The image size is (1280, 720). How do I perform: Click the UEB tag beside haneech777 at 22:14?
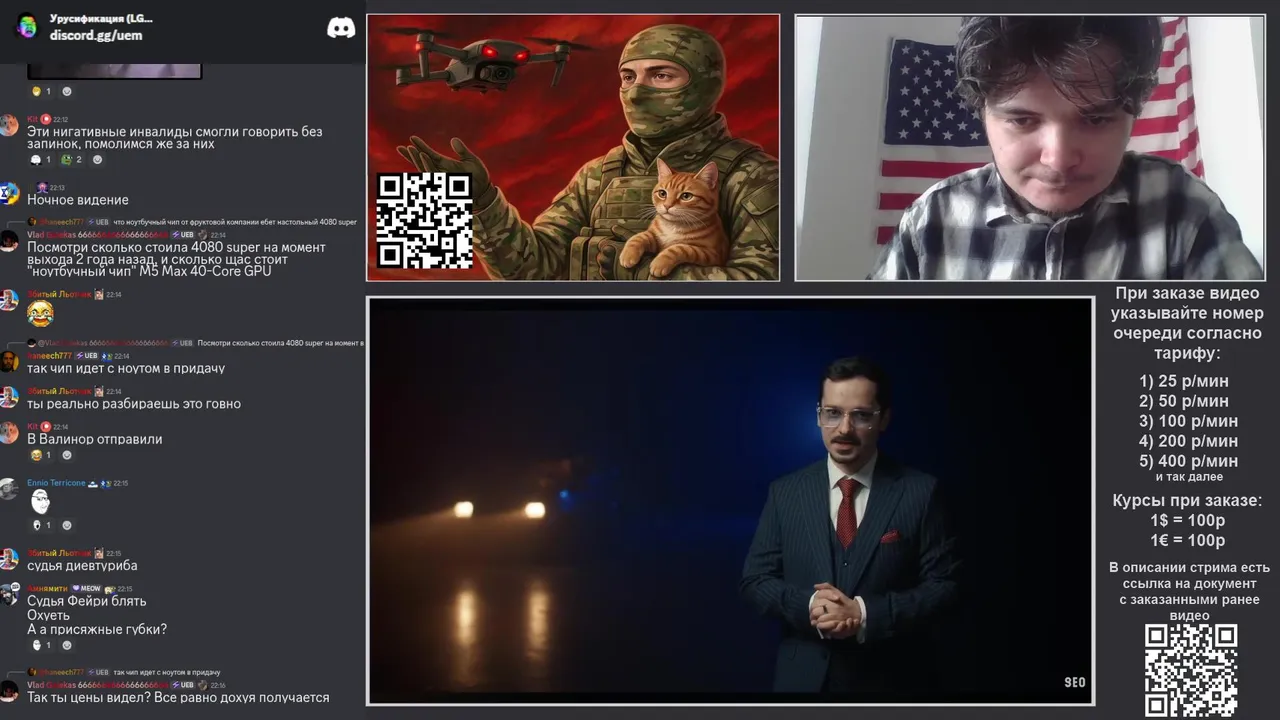coord(87,356)
